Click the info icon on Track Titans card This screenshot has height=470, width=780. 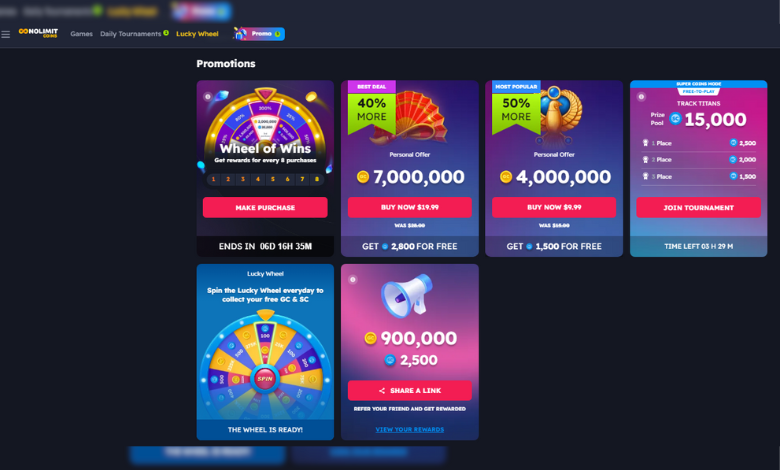click(x=641, y=96)
